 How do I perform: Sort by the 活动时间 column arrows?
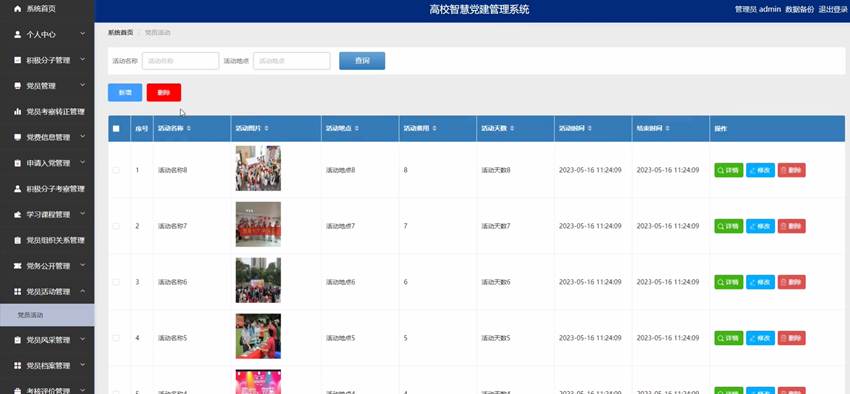coord(590,128)
